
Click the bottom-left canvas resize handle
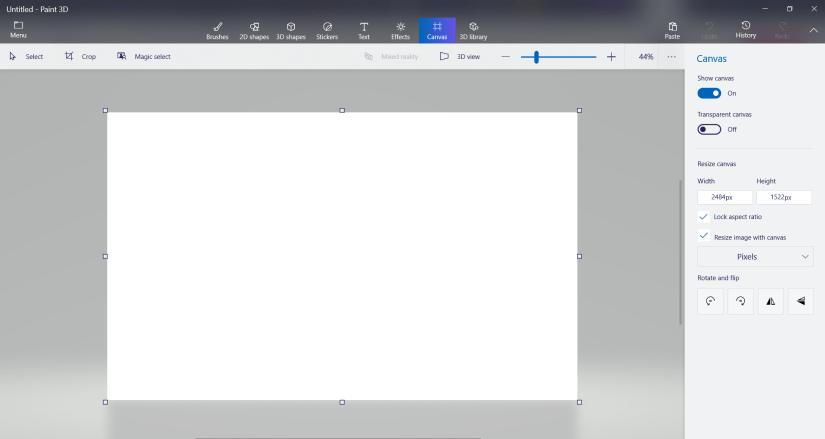105,402
